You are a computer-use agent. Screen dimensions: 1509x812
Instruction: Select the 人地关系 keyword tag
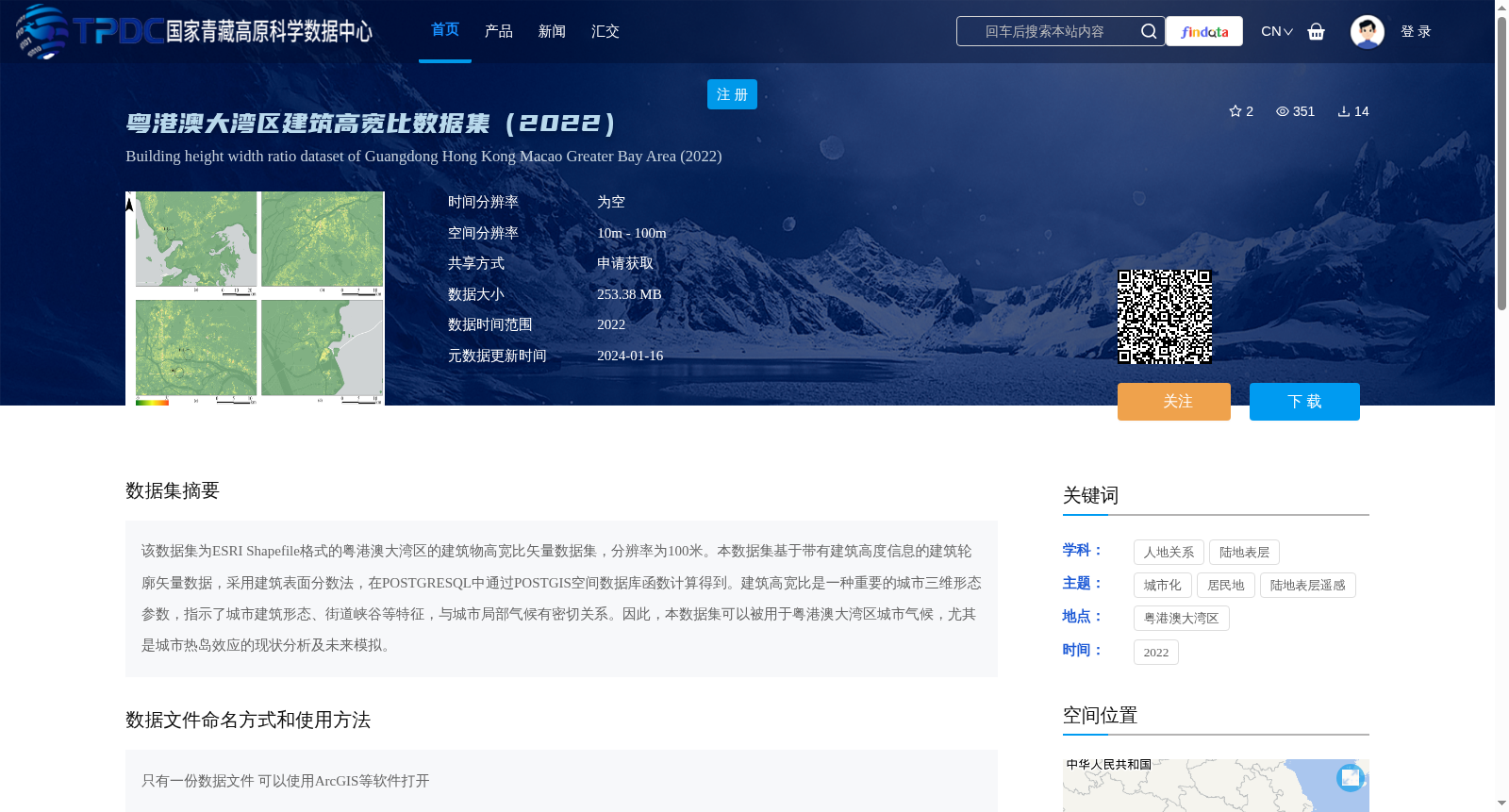(x=1169, y=553)
